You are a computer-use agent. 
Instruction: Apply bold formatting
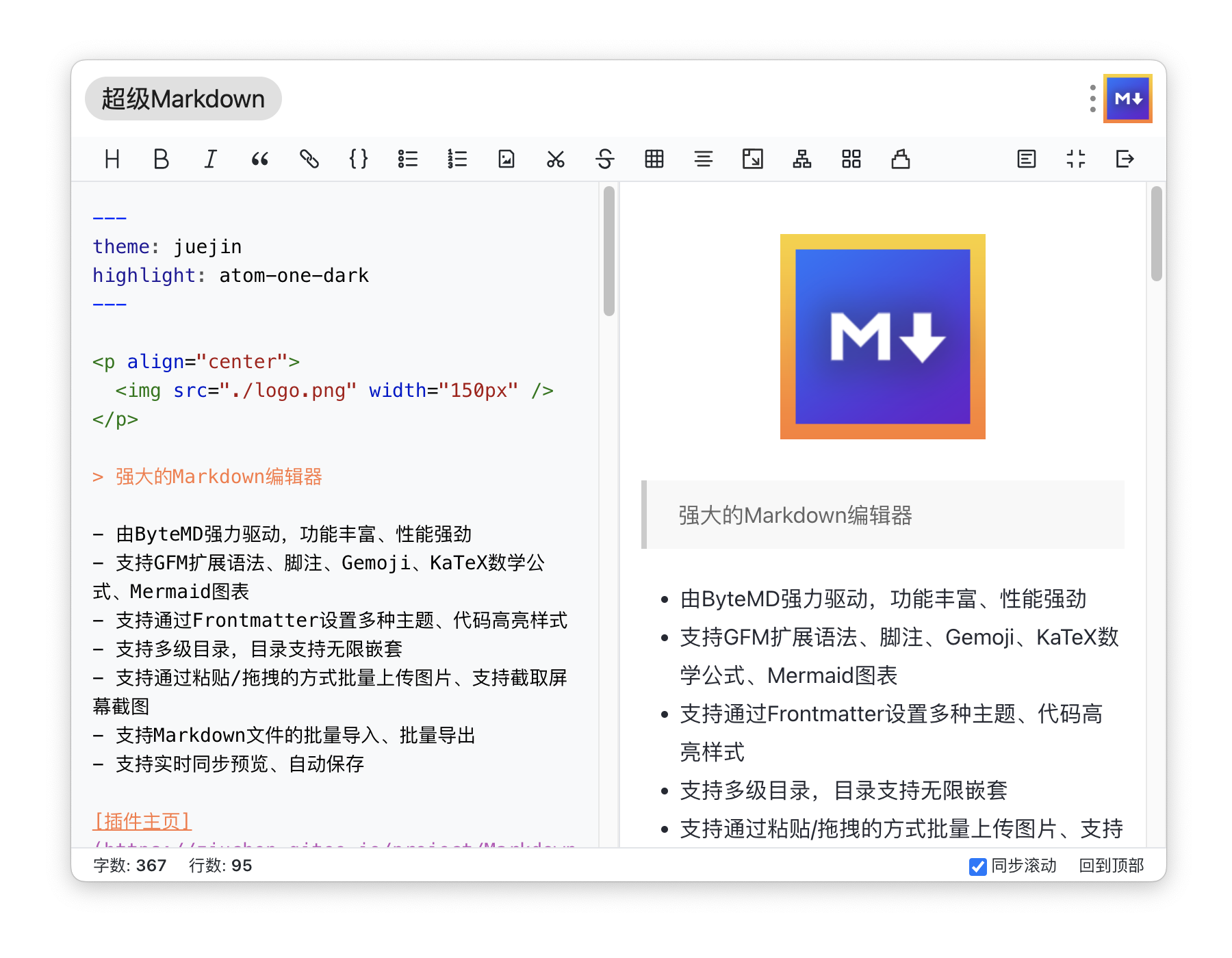pos(162,159)
